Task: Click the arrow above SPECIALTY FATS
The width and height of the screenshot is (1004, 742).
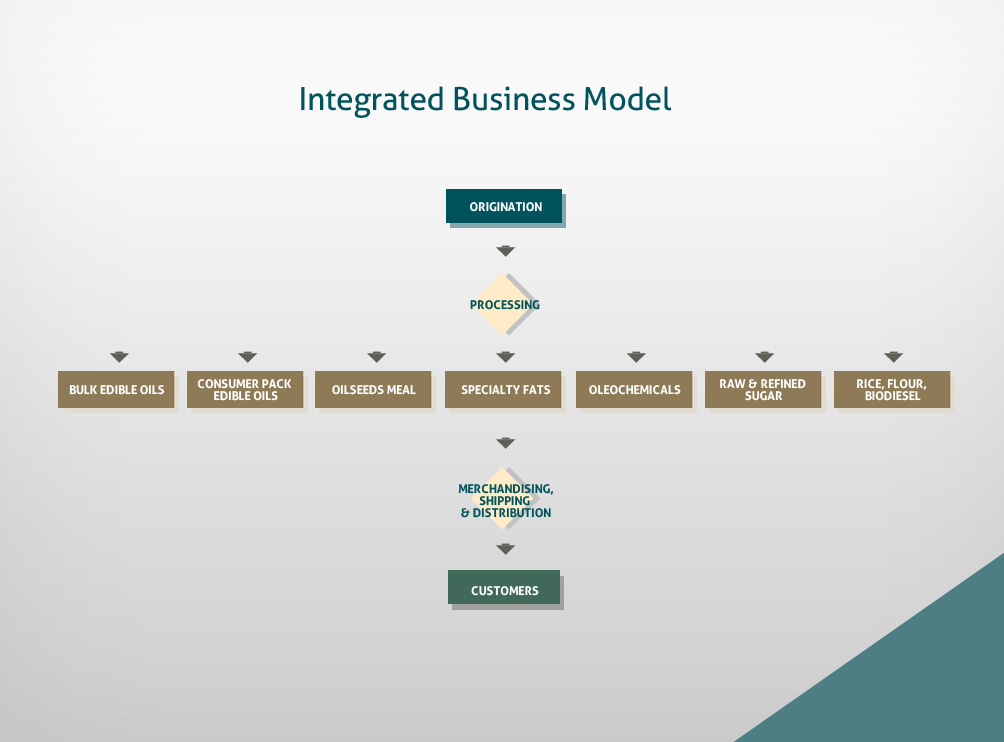Action: pyautogui.click(x=505, y=357)
